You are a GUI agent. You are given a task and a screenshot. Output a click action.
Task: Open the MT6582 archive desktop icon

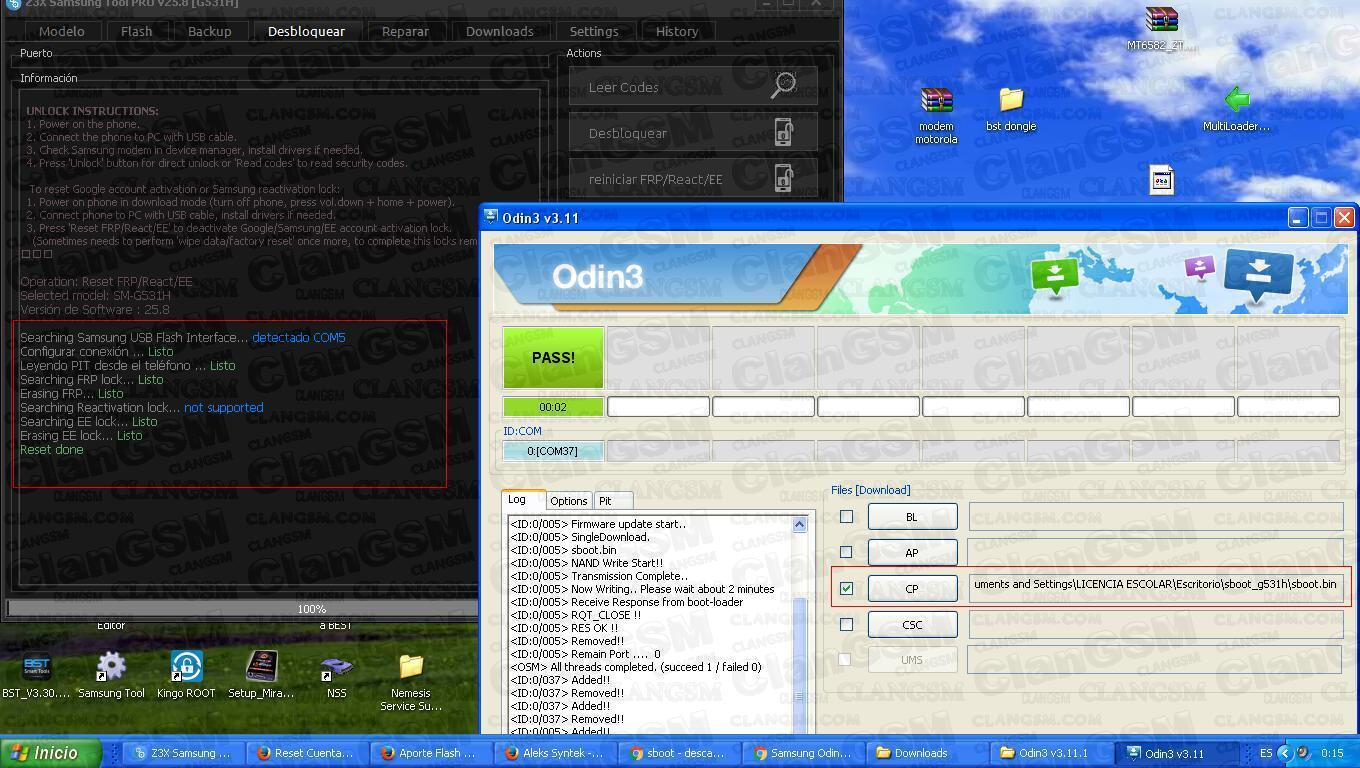pos(1161,20)
